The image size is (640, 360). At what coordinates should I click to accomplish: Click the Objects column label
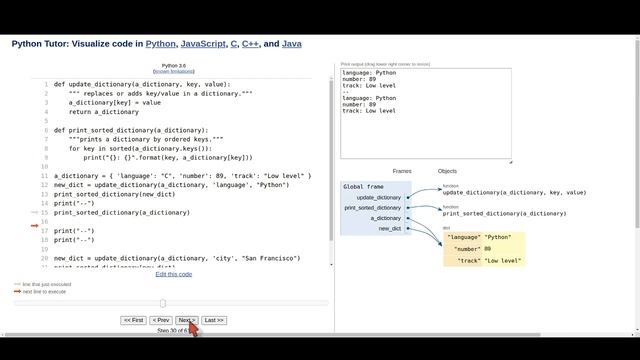point(447,171)
